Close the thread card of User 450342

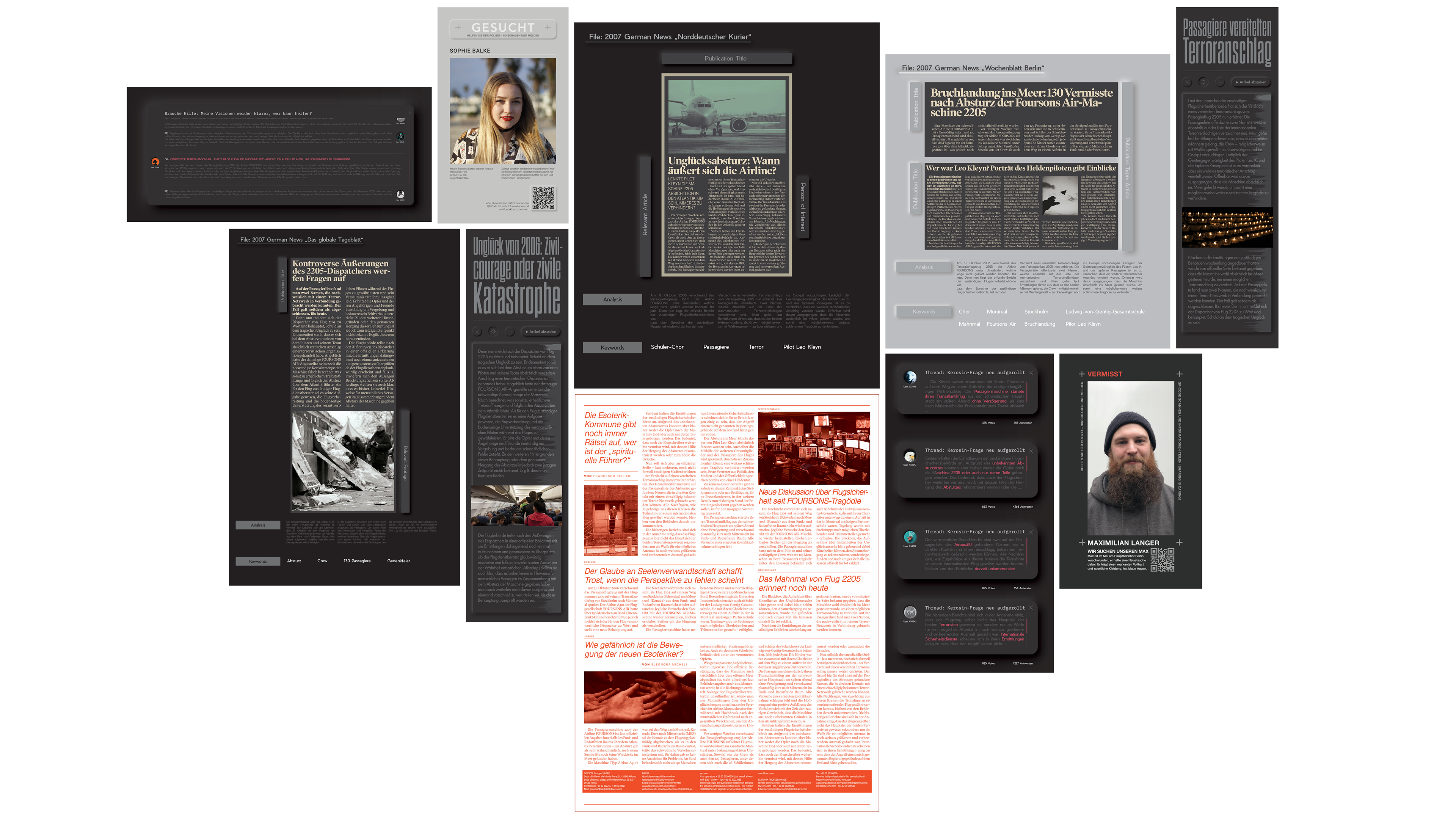click(x=1031, y=608)
